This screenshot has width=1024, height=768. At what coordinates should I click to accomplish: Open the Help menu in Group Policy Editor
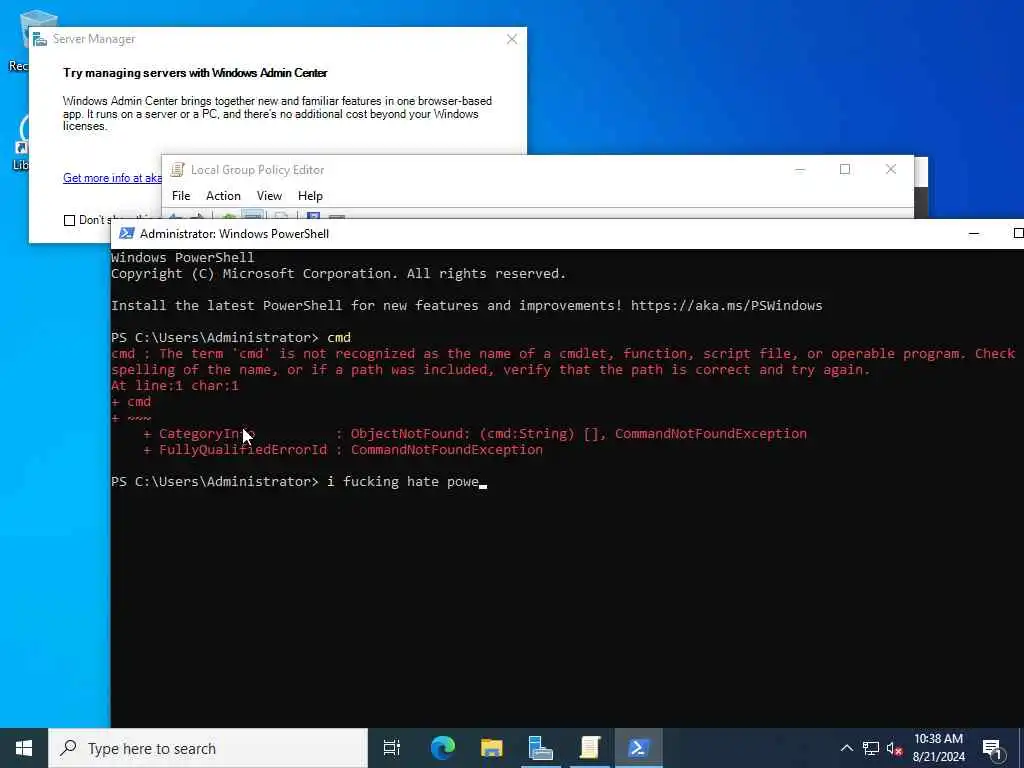tap(310, 196)
